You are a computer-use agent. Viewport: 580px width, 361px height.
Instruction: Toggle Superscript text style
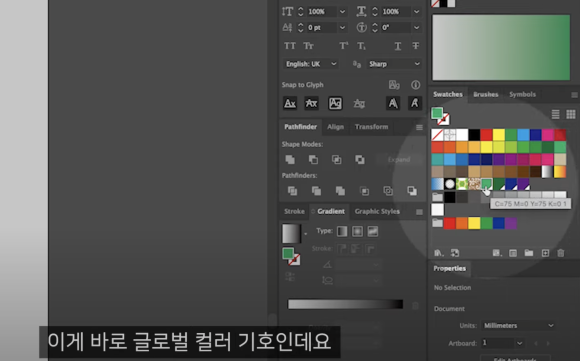pos(344,46)
